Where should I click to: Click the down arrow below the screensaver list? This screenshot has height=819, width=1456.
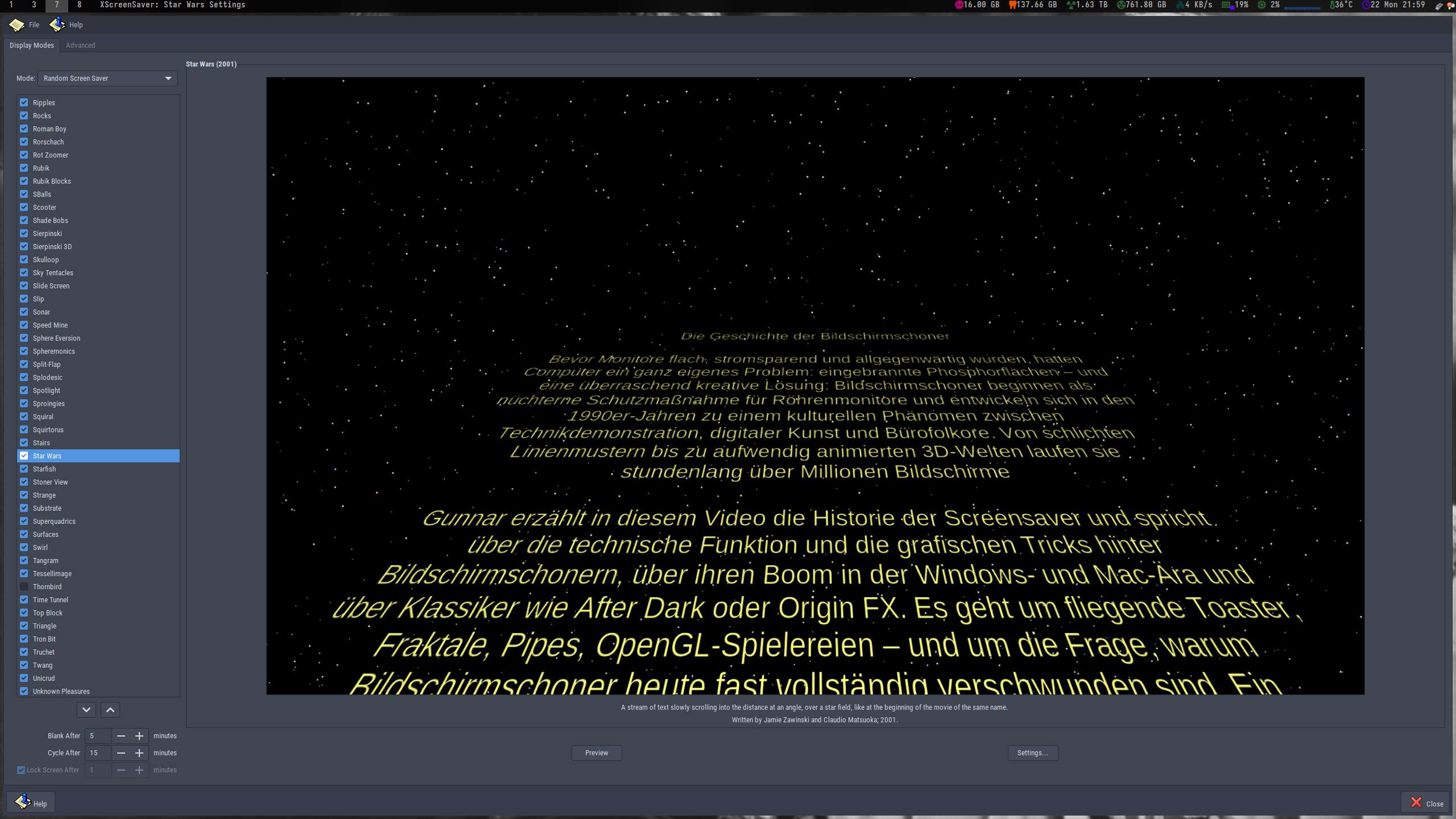(86, 710)
